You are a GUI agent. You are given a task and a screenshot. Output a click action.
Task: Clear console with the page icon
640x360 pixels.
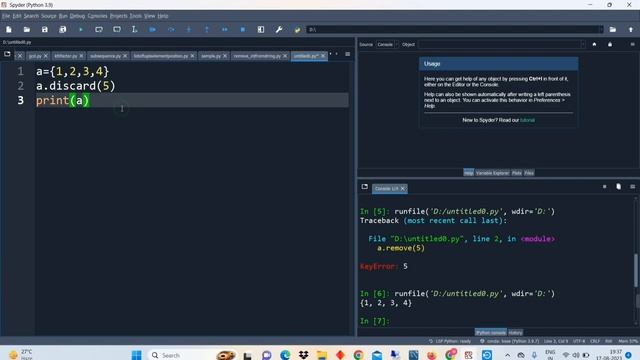click(618, 187)
